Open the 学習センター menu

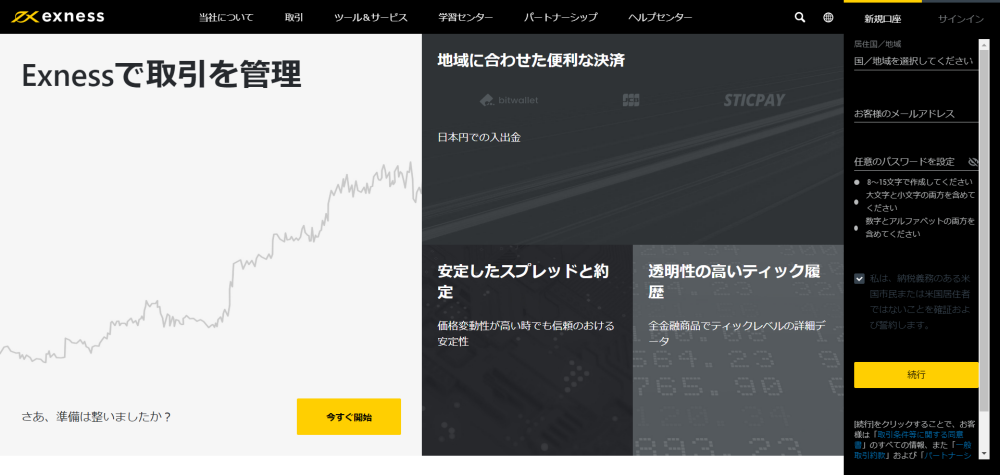tap(466, 18)
